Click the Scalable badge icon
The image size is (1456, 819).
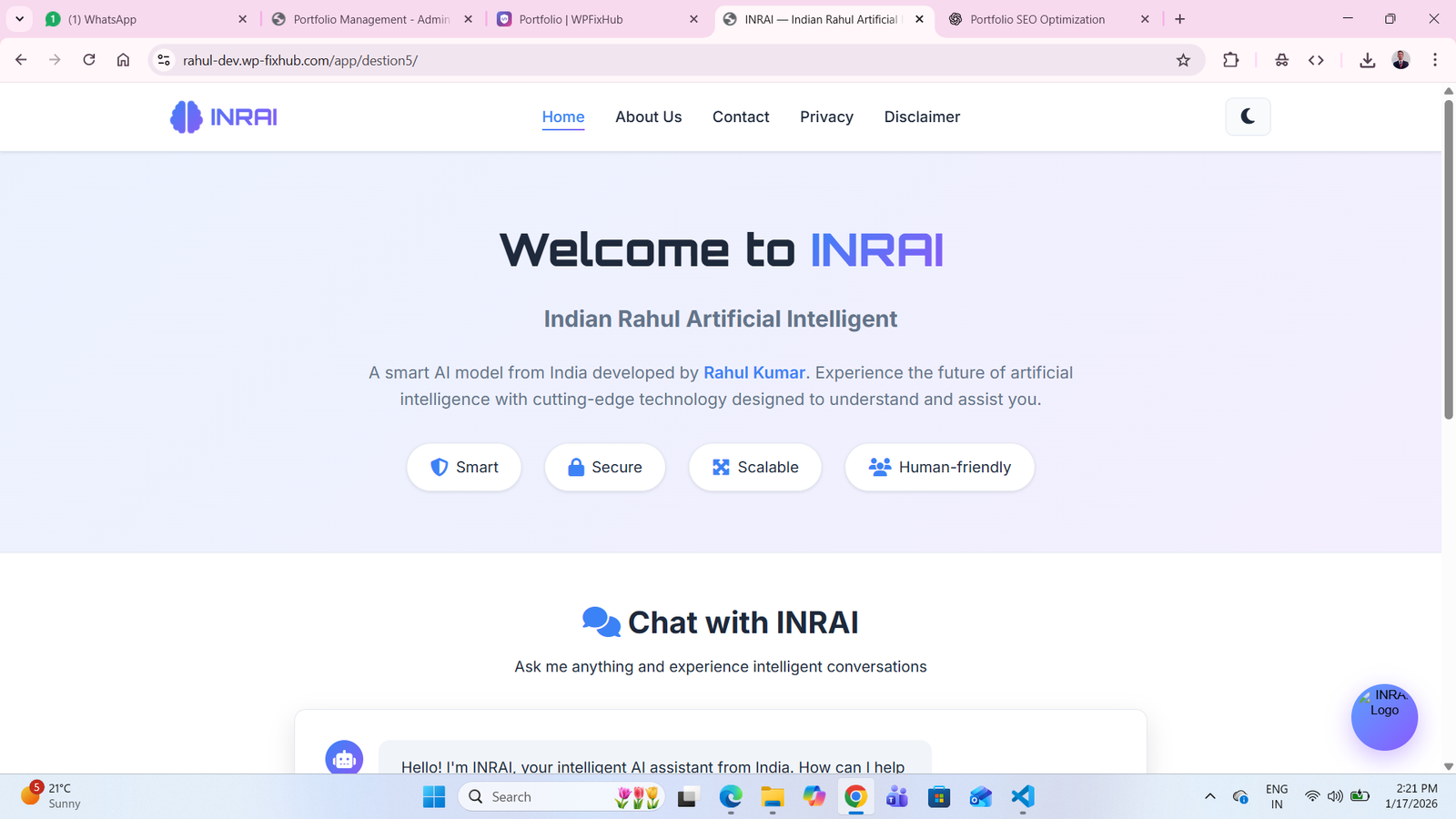[x=721, y=467]
